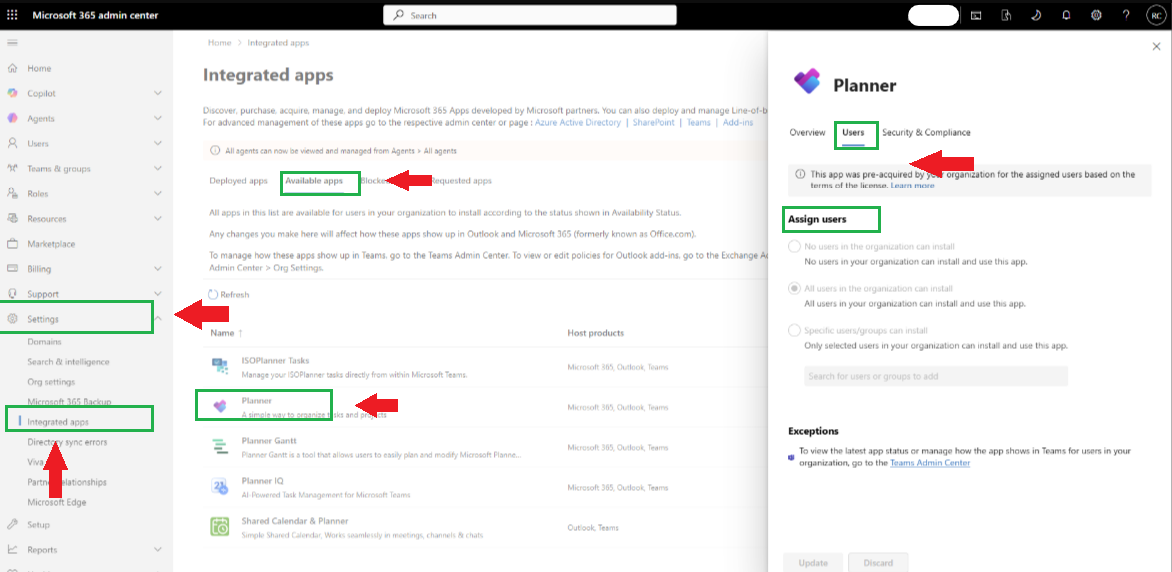This screenshot has width=1172, height=572.
Task: Open the settings gear in top bar
Action: 1096,15
